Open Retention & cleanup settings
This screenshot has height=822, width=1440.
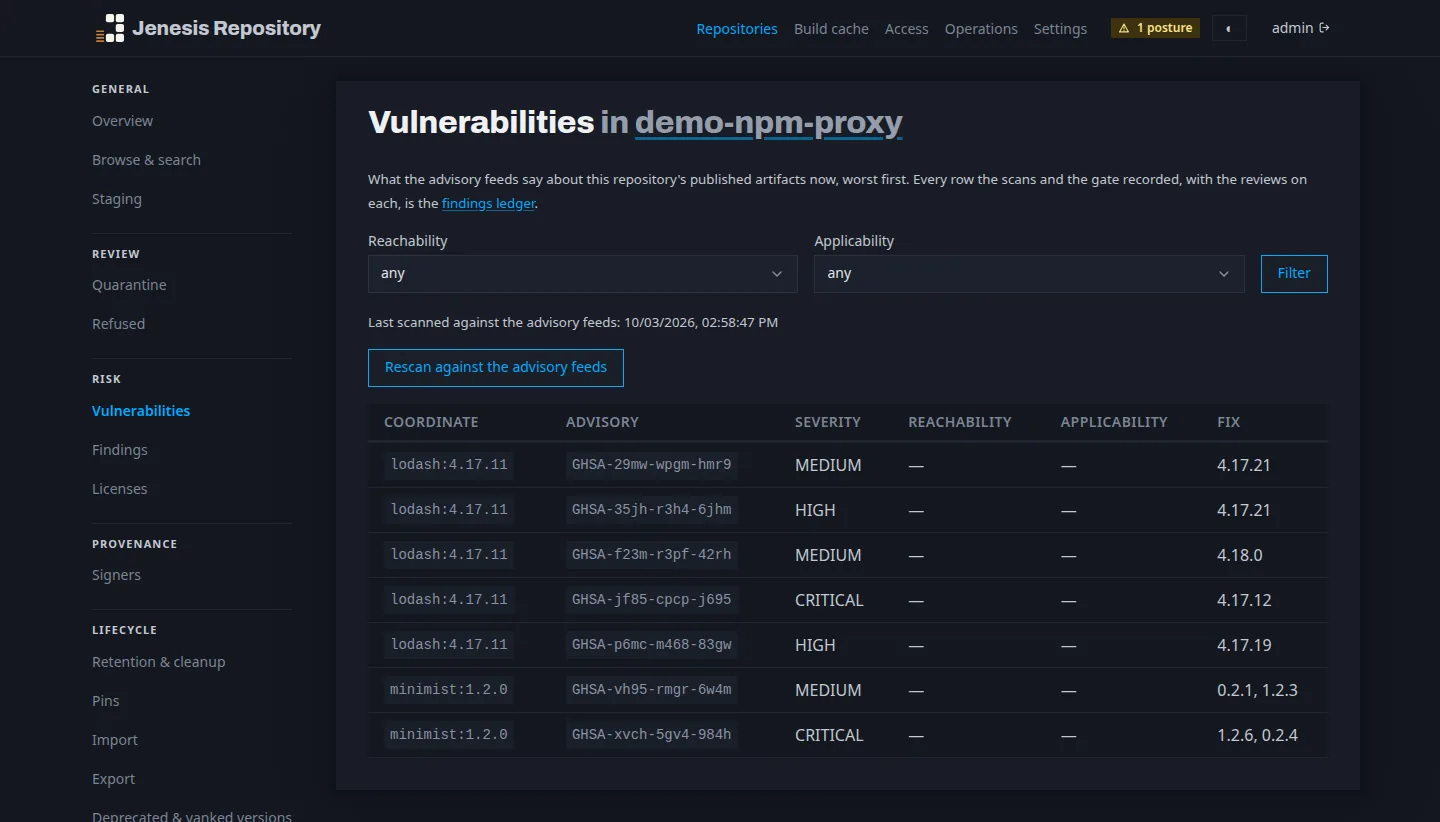pyautogui.click(x=159, y=662)
